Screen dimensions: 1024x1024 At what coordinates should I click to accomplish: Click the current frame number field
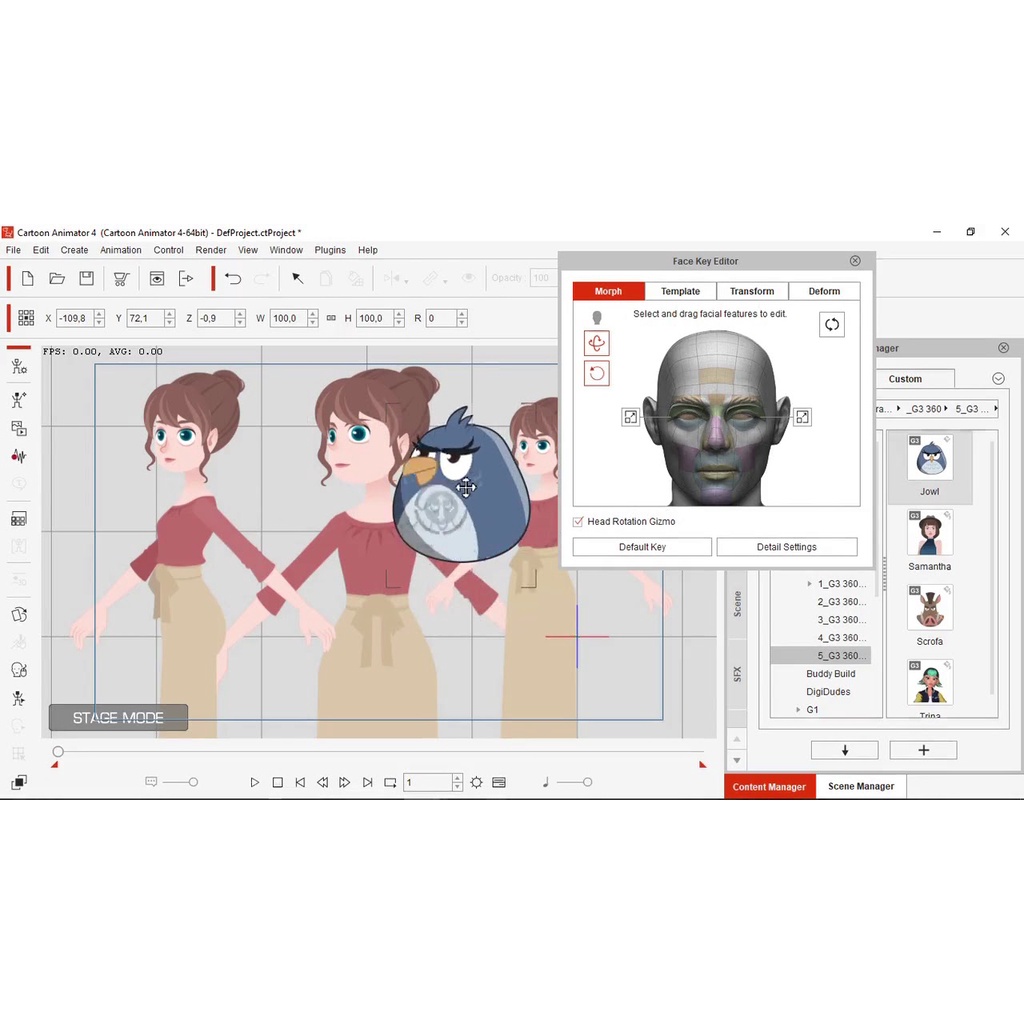point(428,782)
